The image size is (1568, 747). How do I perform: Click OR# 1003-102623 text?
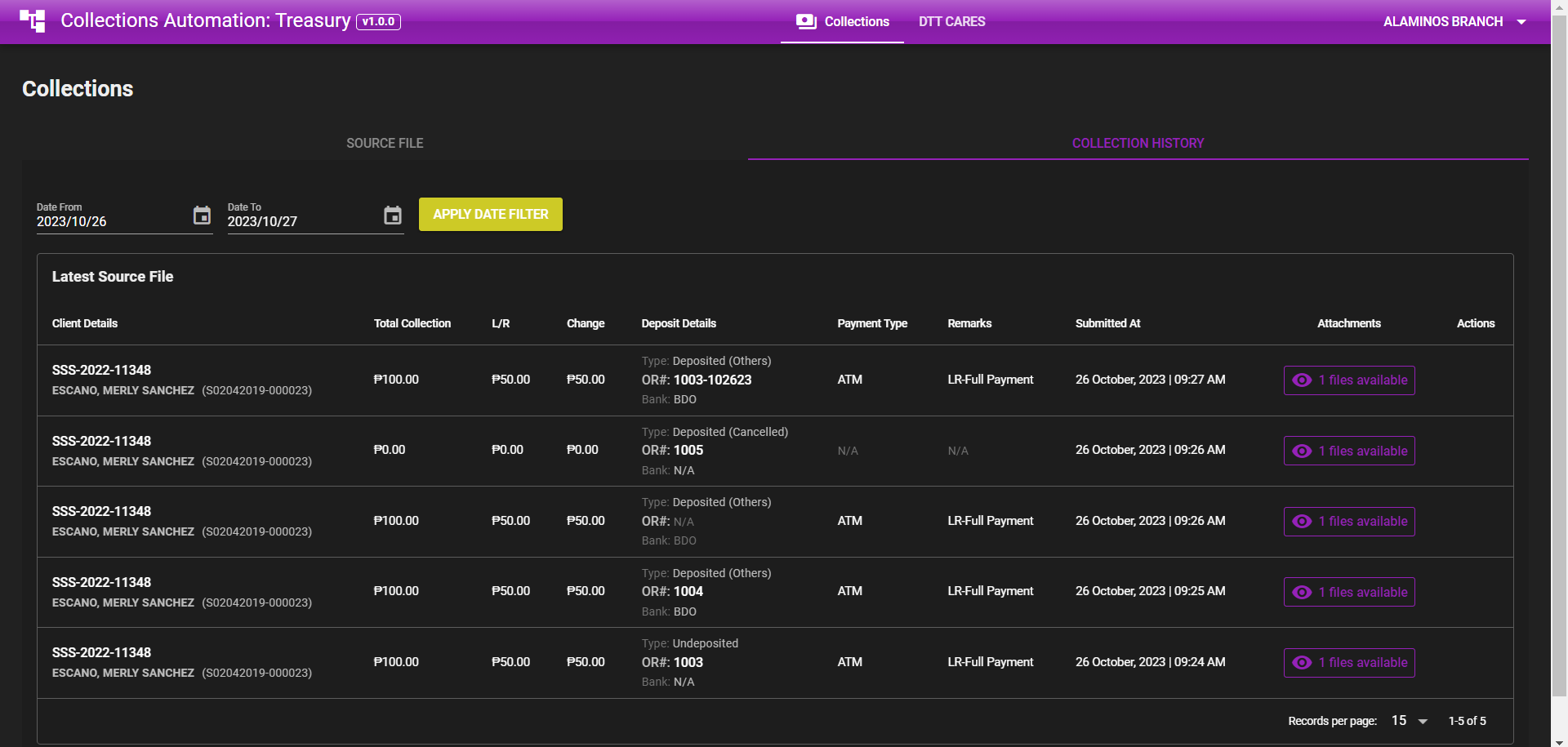(712, 380)
